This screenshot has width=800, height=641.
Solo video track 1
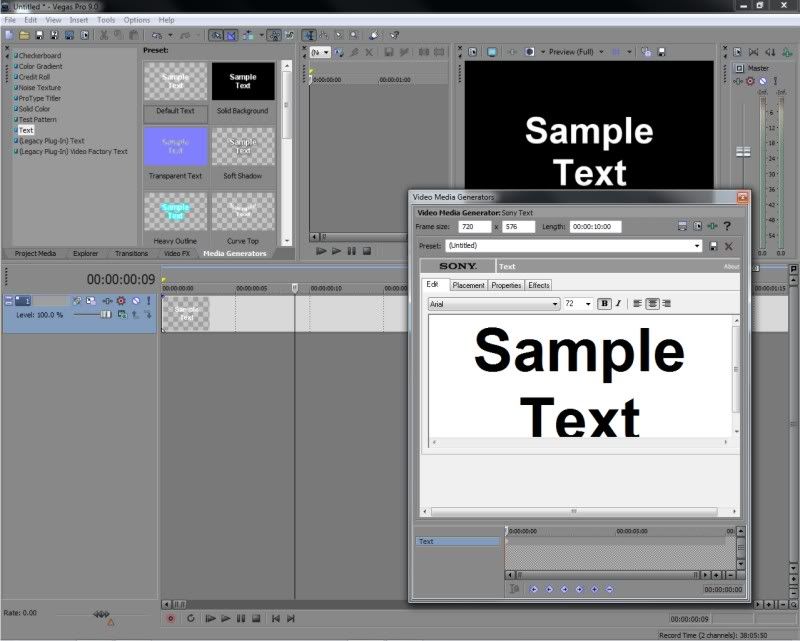click(148, 301)
